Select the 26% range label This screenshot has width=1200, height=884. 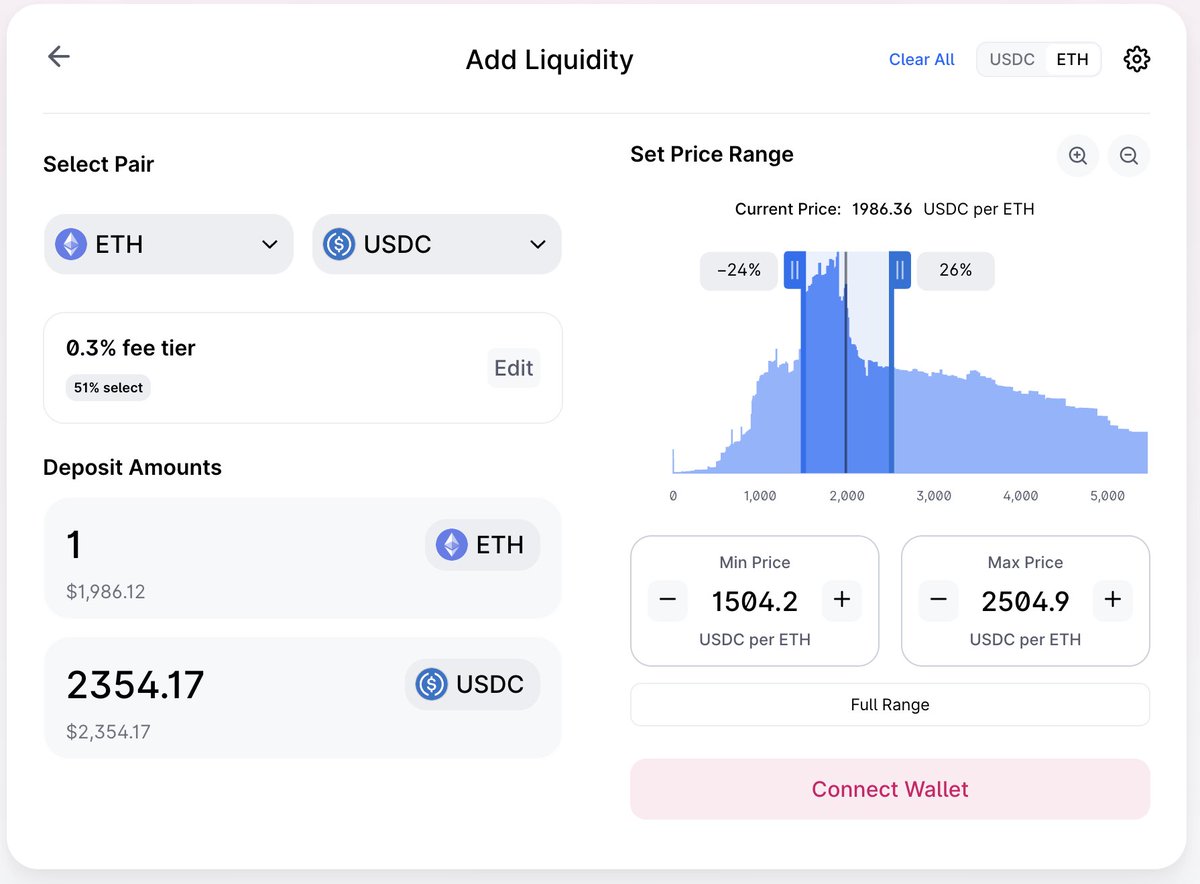[x=955, y=270]
